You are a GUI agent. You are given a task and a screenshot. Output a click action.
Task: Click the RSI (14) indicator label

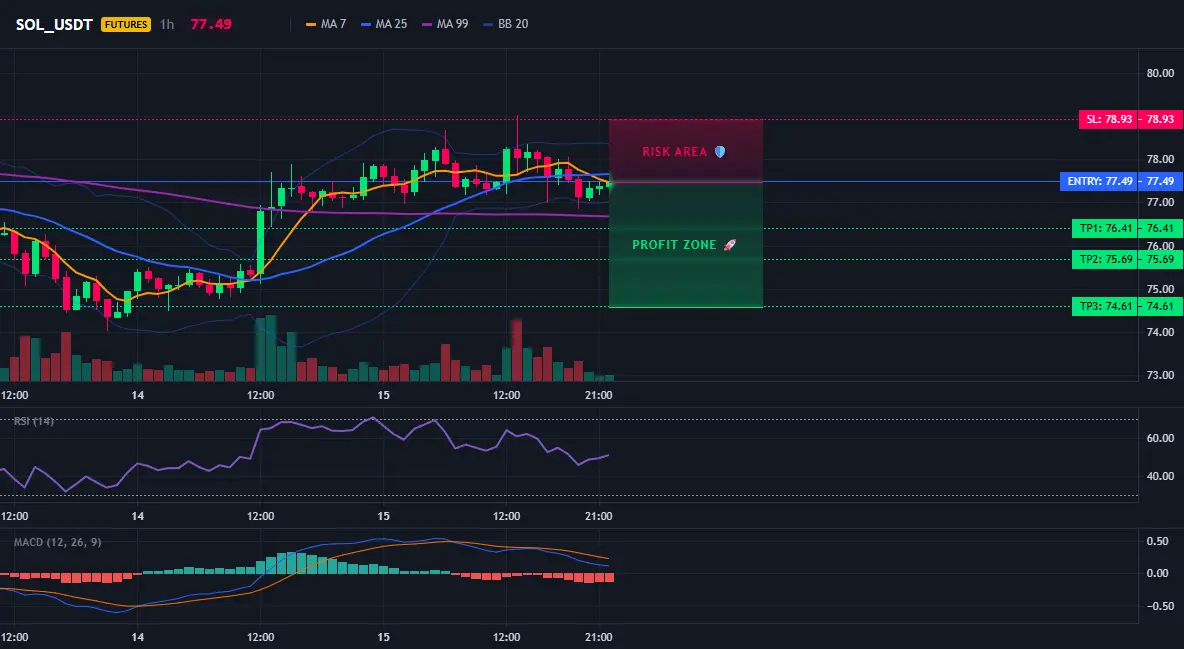(x=34, y=421)
